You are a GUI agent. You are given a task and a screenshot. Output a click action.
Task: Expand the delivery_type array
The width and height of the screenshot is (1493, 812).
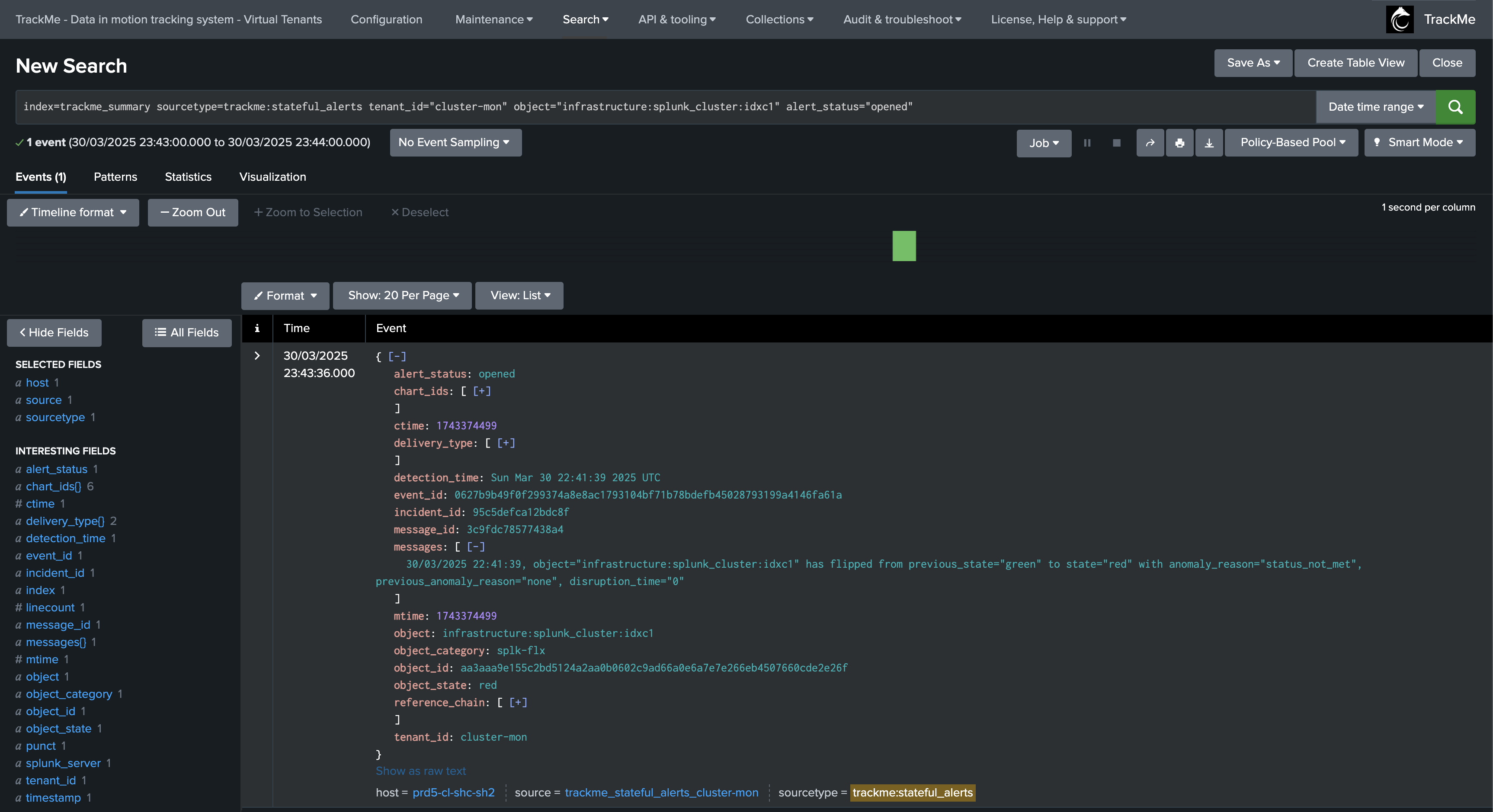[506, 443]
